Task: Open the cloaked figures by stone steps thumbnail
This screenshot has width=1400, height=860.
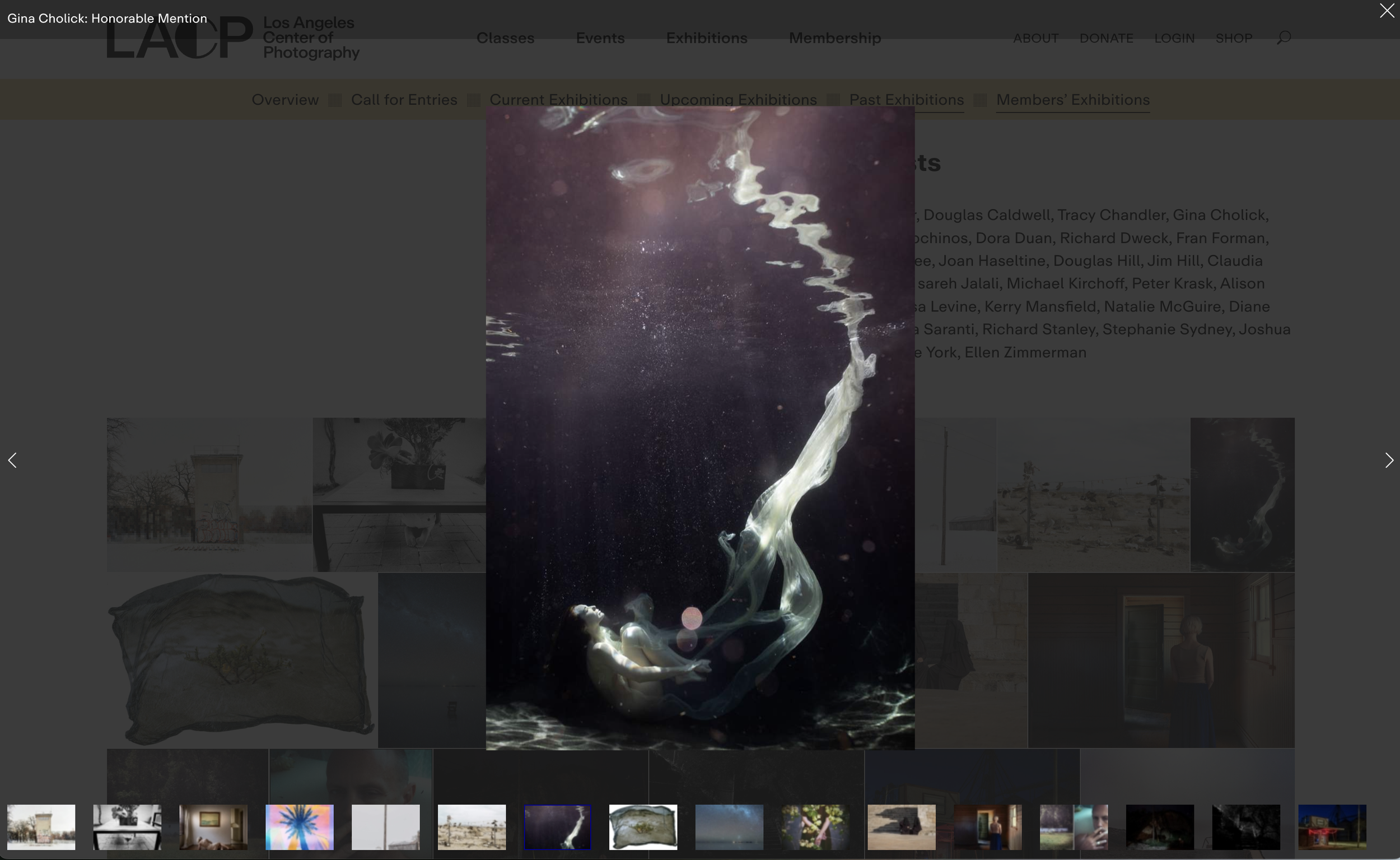Action: (902, 827)
